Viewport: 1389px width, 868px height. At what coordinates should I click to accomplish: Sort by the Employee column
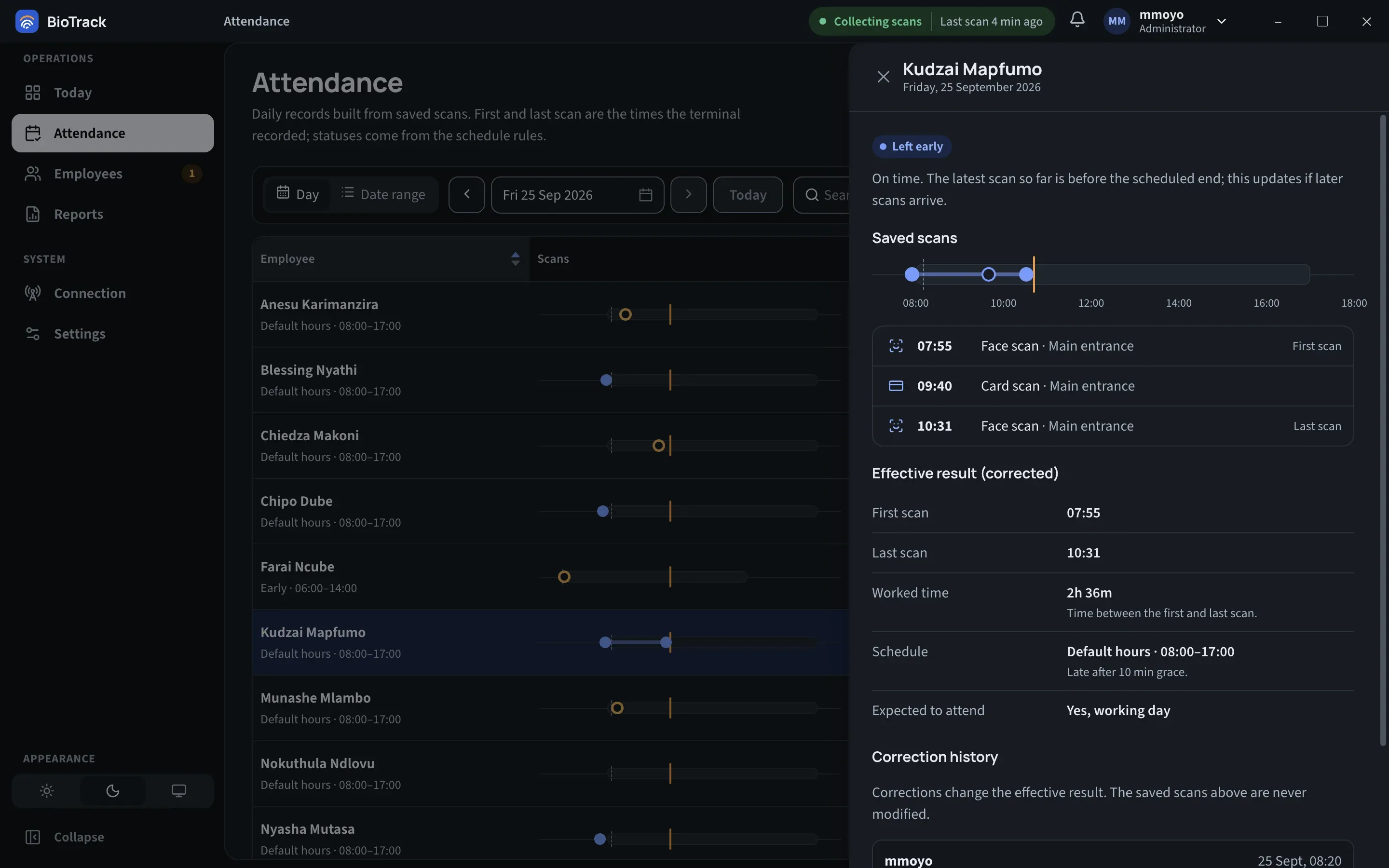(390, 258)
